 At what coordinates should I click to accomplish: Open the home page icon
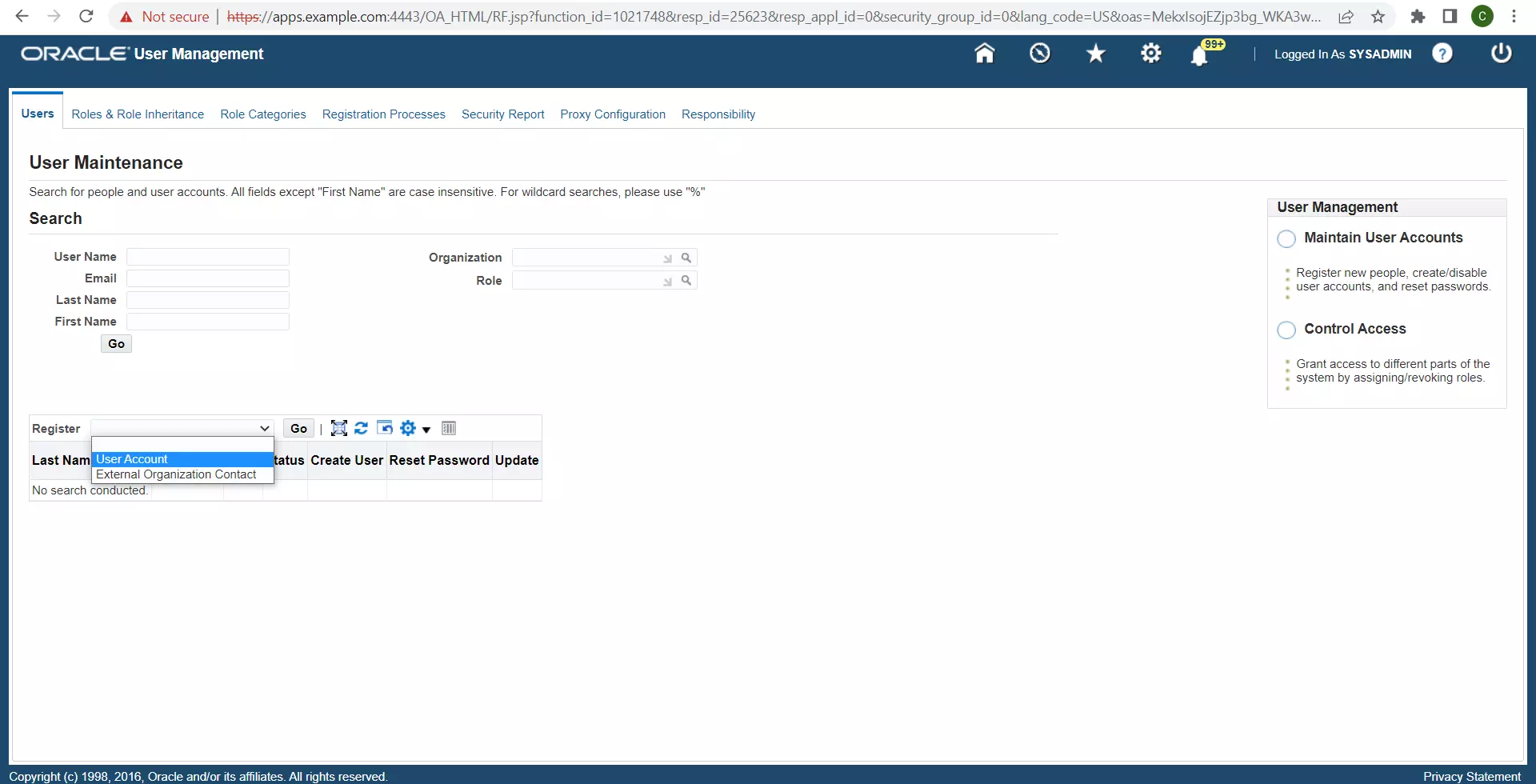(x=985, y=53)
